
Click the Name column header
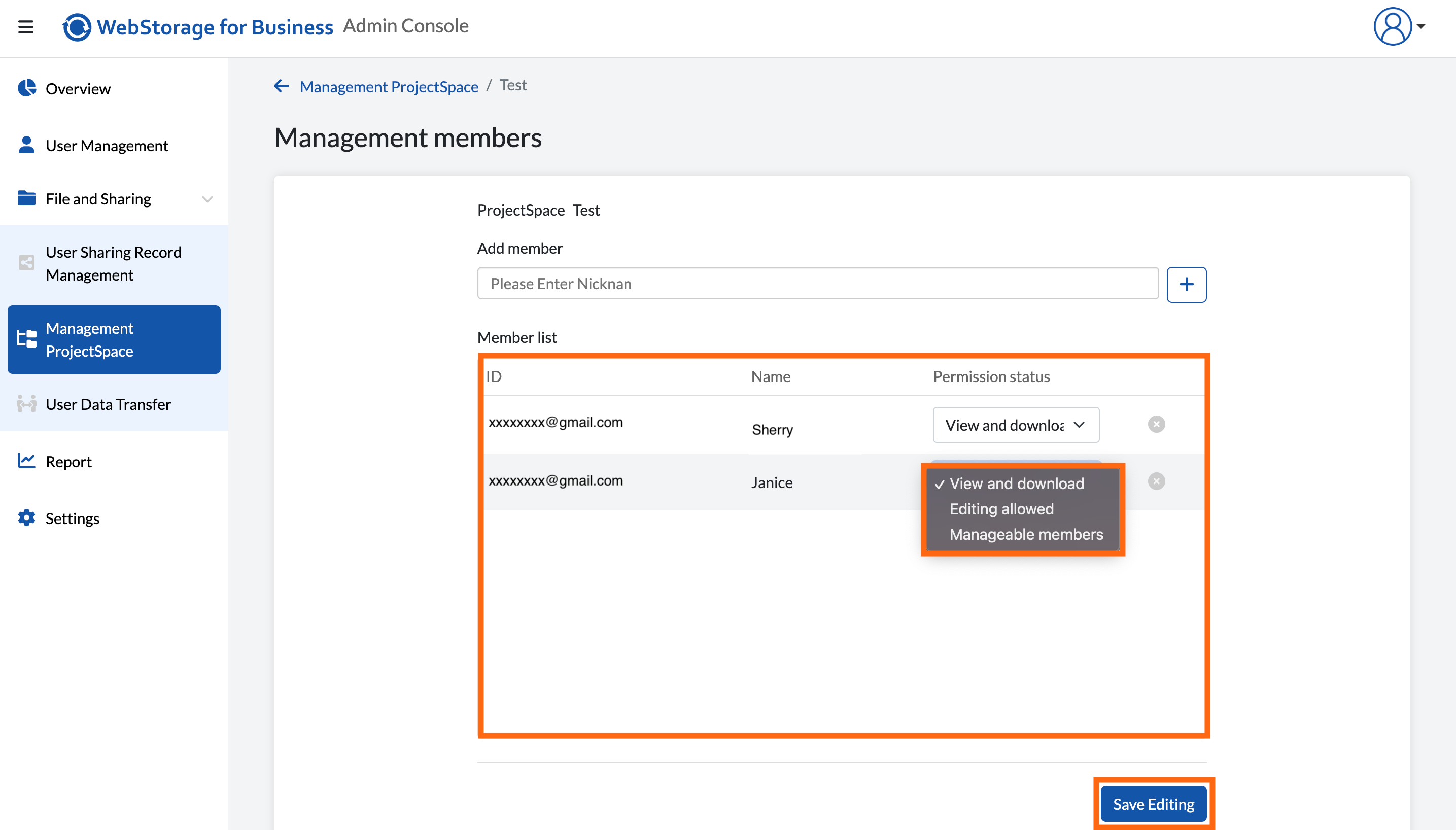(771, 376)
